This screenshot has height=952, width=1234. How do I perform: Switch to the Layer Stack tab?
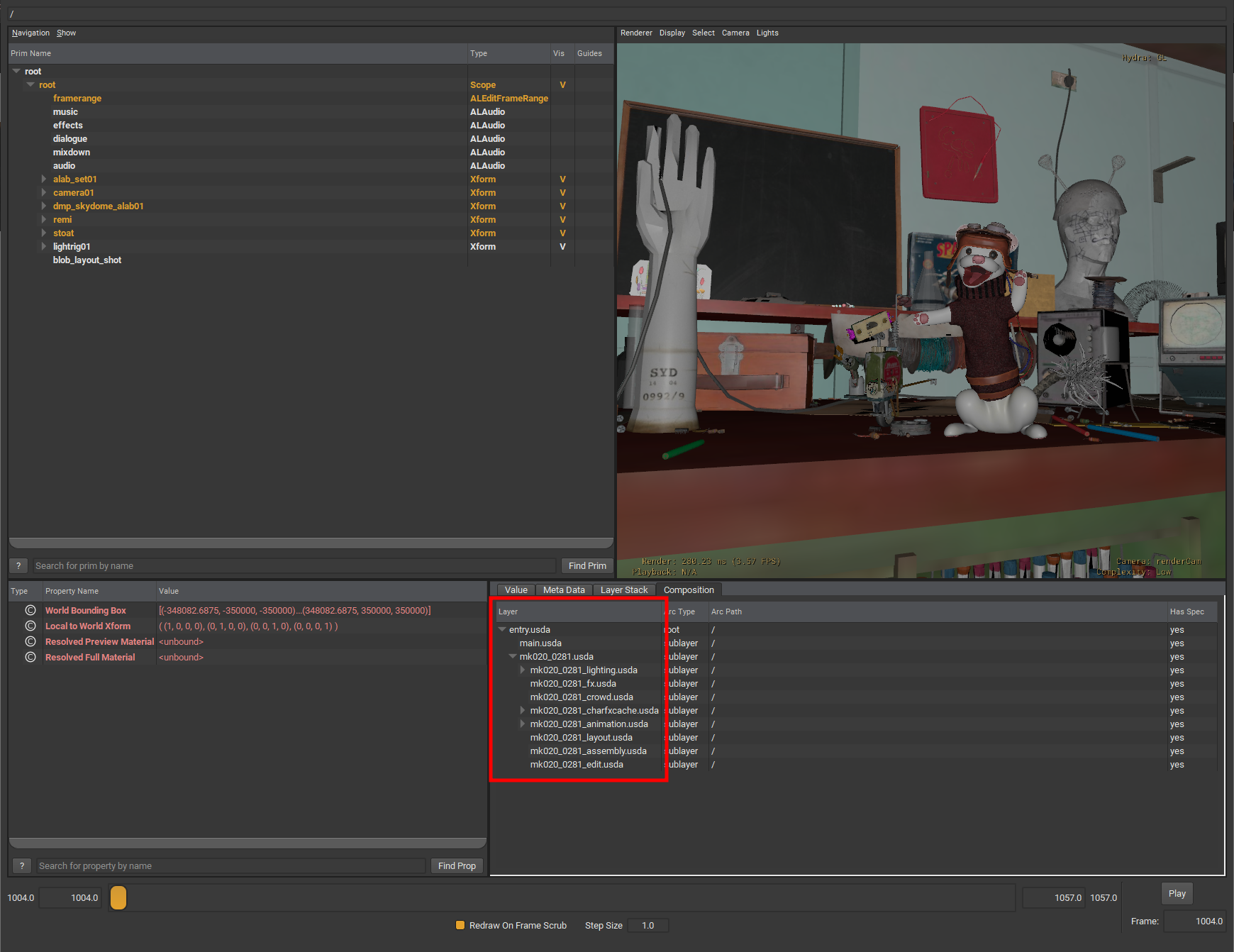623,590
